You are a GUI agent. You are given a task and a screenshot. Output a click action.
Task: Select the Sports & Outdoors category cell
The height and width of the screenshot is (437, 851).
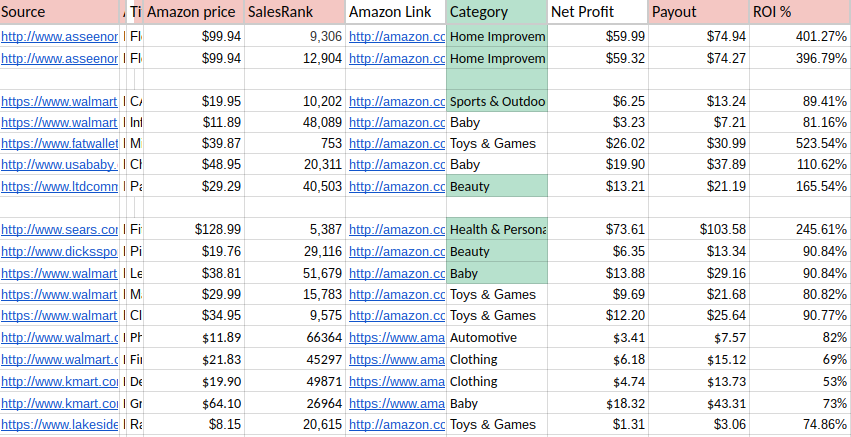pos(497,101)
